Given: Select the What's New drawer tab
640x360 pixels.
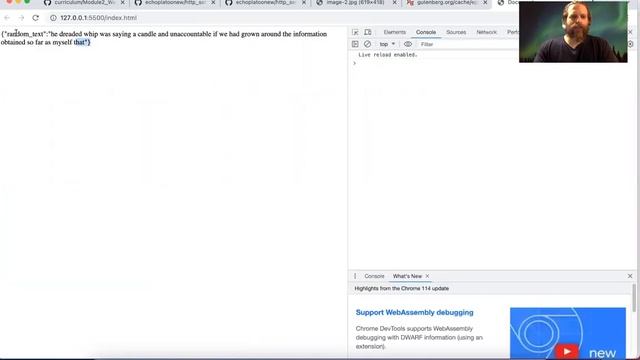Looking at the screenshot, I should [x=407, y=276].
